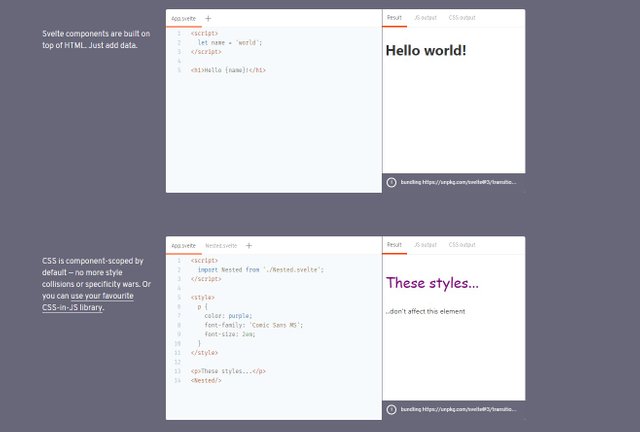Viewport: 640px width, 432px height.
Task: Click code line '<h1>Hello {name}!</h1>'
Action: [x=228, y=70]
